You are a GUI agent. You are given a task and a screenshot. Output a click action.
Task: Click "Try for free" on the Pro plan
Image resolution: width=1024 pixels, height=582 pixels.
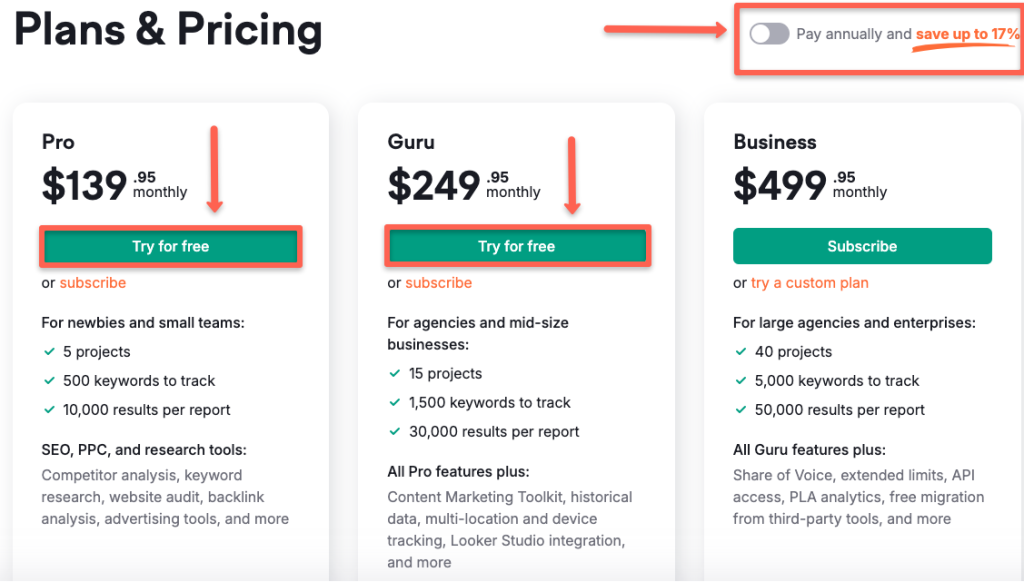(x=170, y=246)
